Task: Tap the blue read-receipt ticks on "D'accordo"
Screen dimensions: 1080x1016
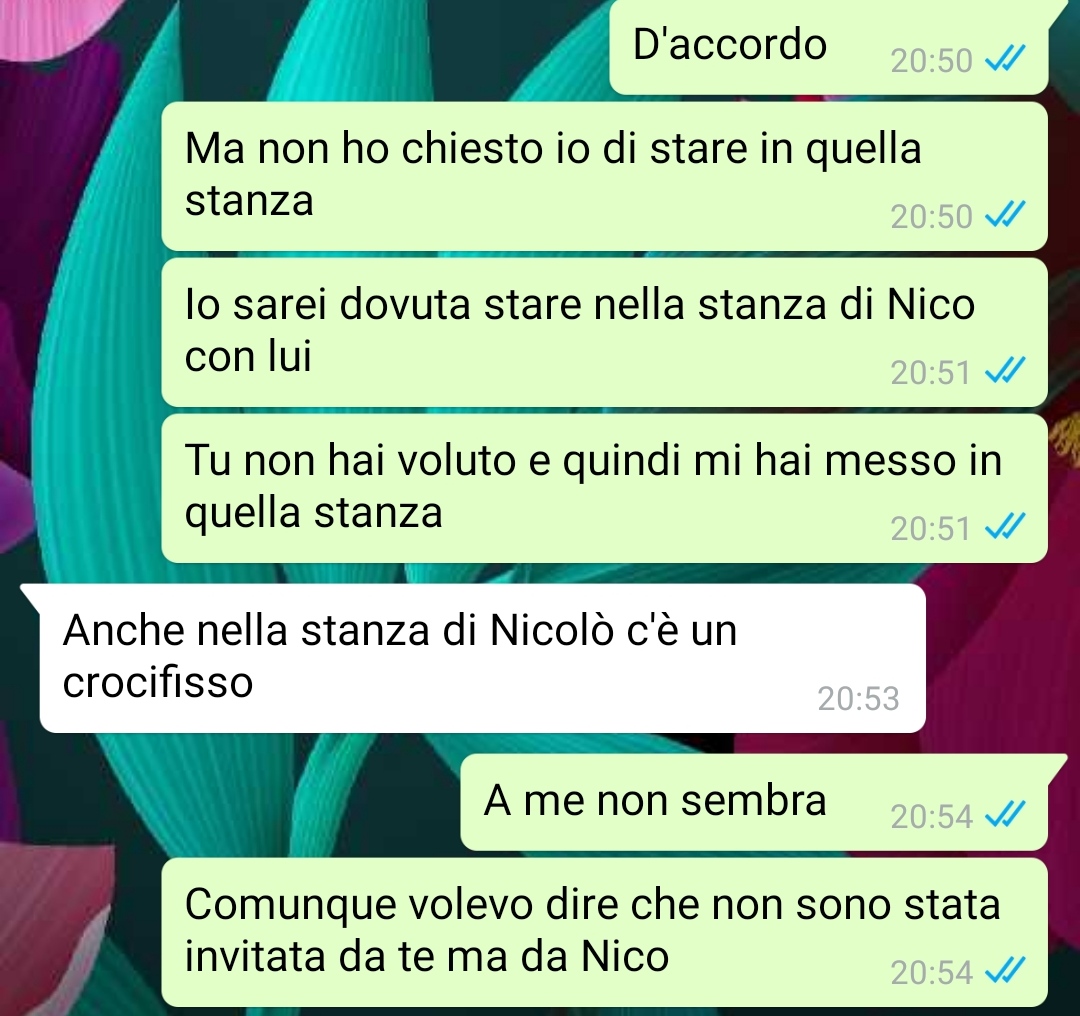Action: click(x=1005, y=60)
